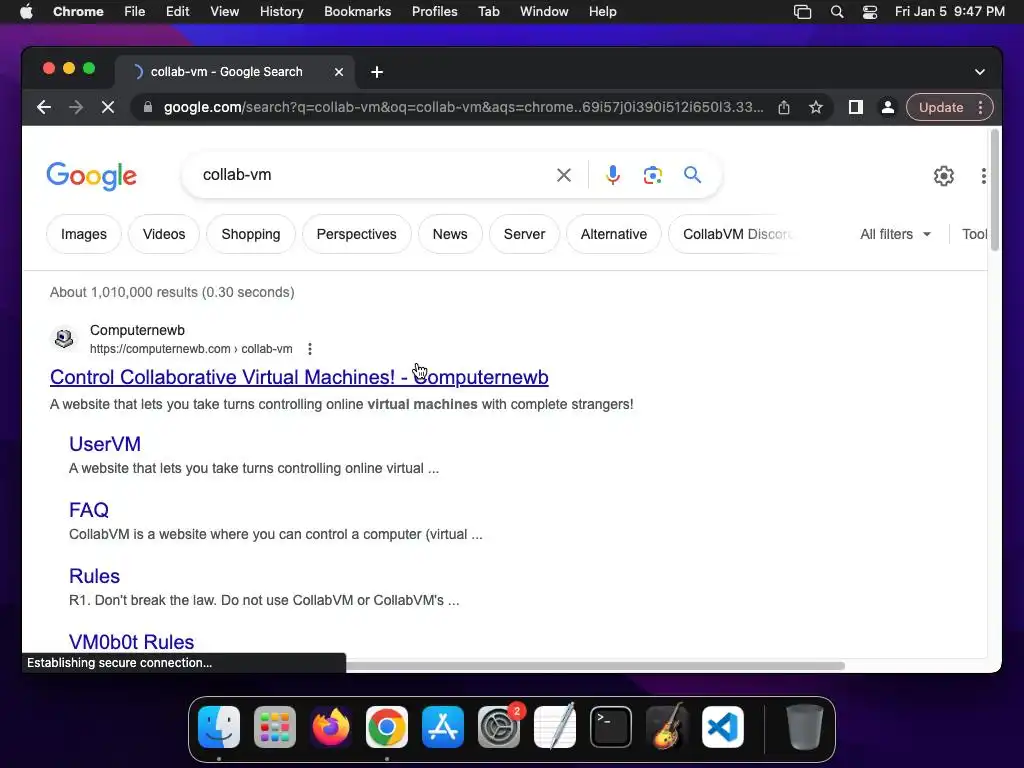Open the FAQ sitelink
The image size is (1024, 768).
(x=89, y=510)
